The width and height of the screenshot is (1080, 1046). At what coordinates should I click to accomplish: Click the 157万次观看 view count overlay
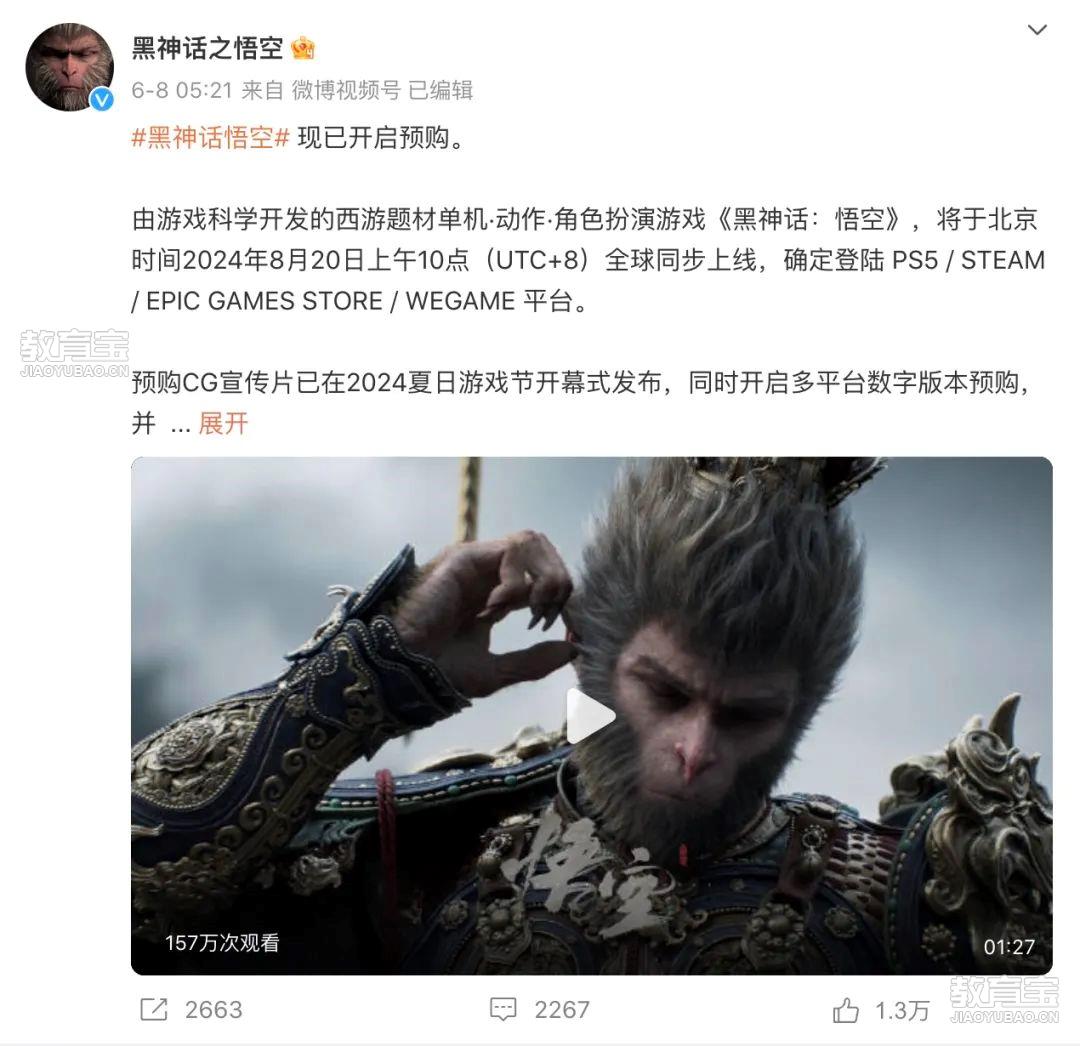click(222, 943)
